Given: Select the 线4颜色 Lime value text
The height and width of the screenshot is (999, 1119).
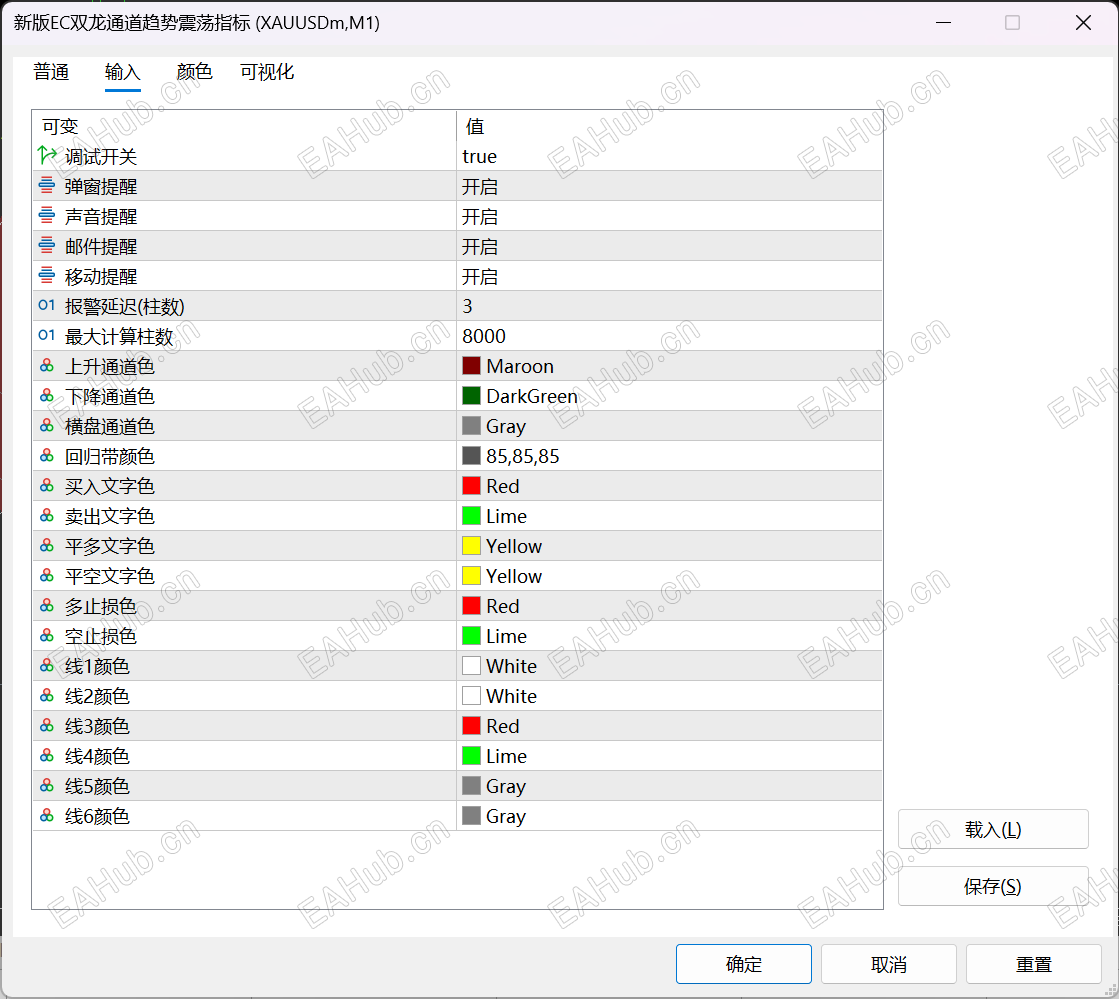Looking at the screenshot, I should click(x=507, y=756).
